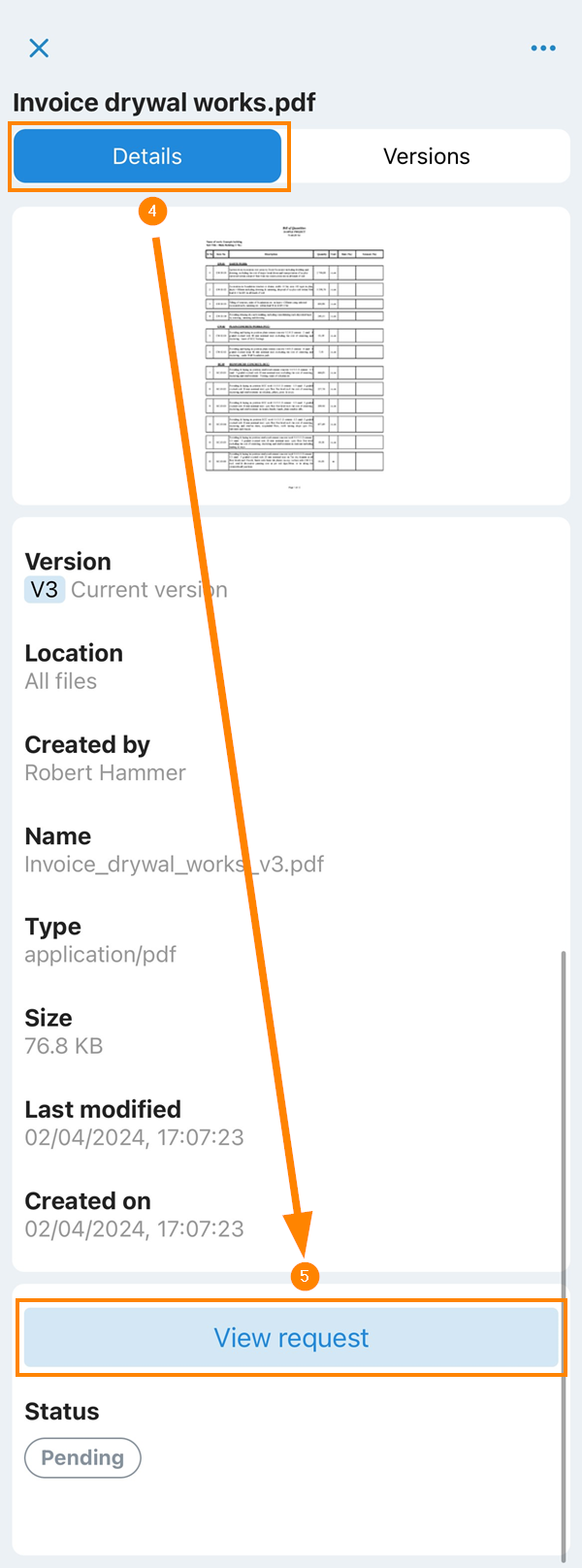
Task: Select the application/pdf type value
Action: tap(101, 955)
